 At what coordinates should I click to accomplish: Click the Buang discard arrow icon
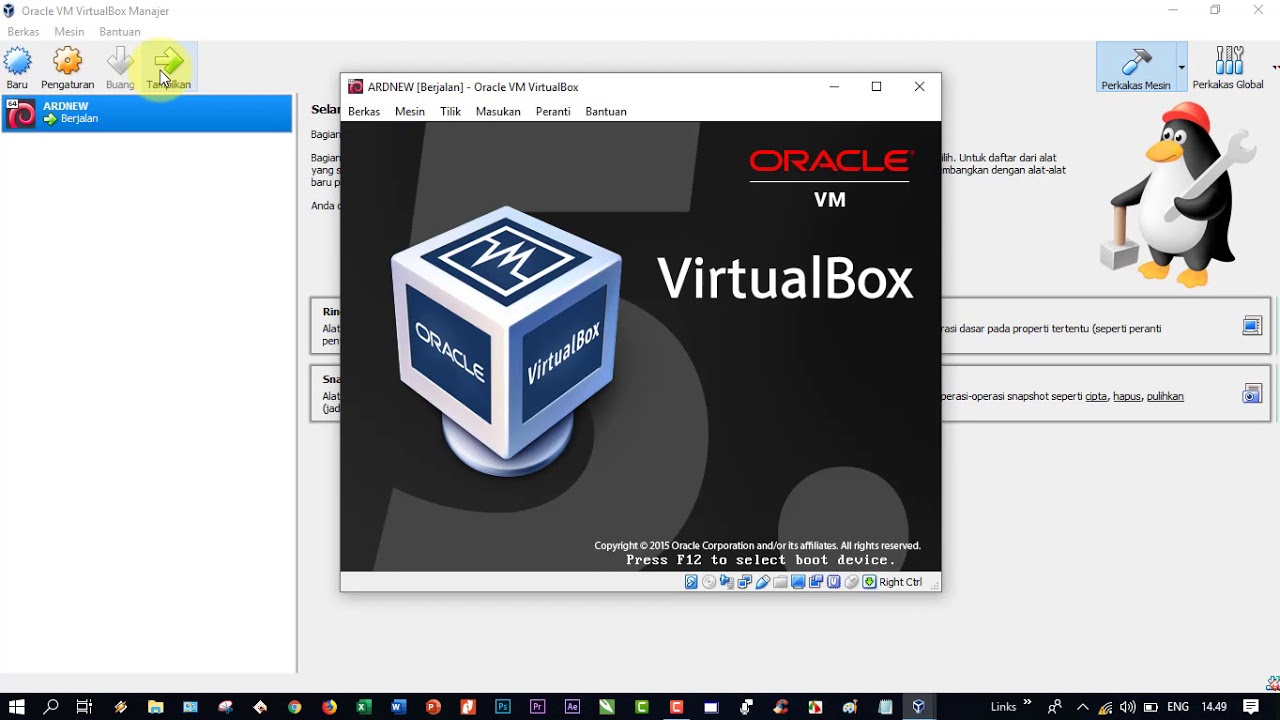[x=120, y=62]
